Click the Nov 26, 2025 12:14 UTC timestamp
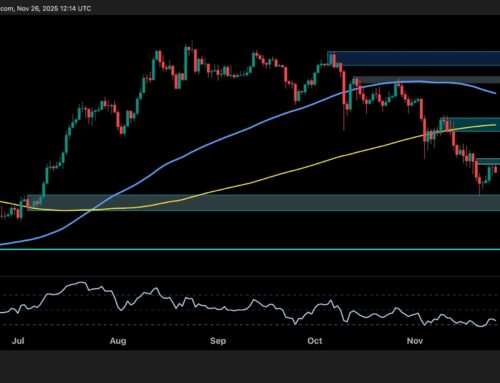The width and height of the screenshot is (500, 383). (x=54, y=9)
